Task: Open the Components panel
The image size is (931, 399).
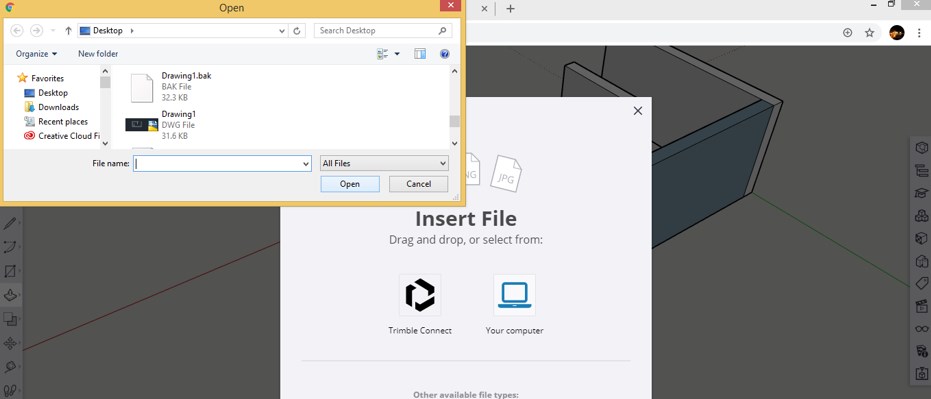Action: coord(922,216)
